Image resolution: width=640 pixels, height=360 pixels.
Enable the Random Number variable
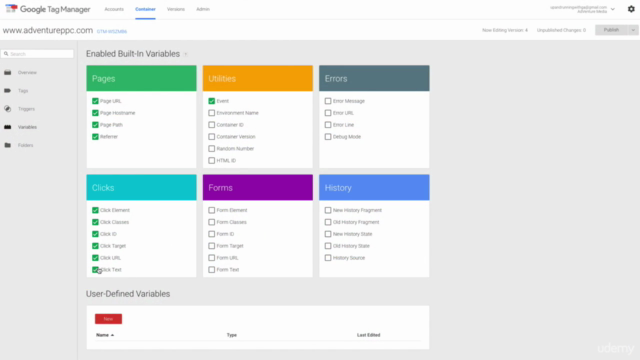211,149
